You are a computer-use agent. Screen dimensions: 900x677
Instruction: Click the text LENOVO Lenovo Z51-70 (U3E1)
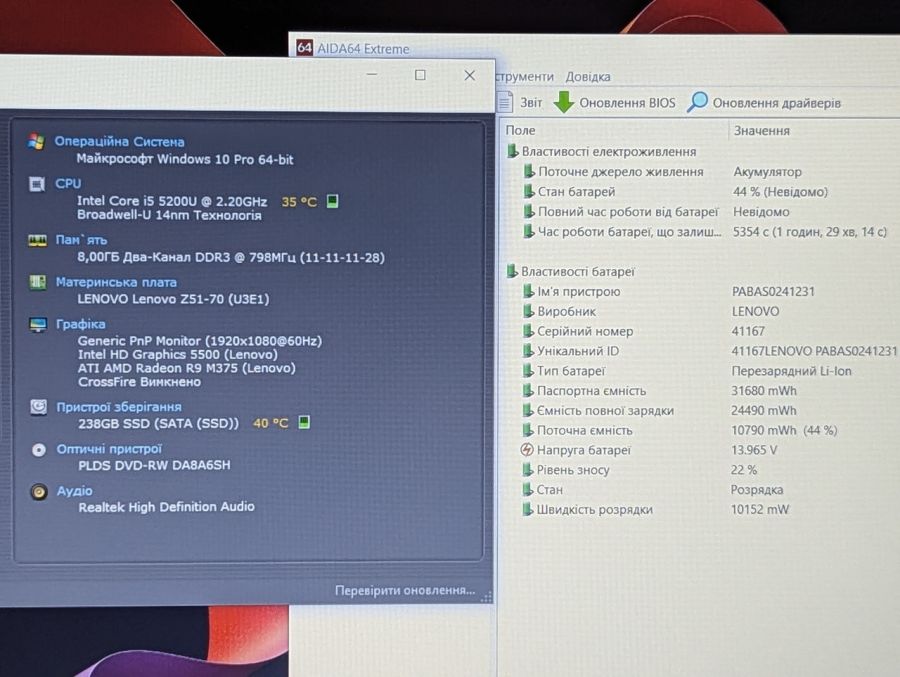pyautogui.click(x=173, y=299)
